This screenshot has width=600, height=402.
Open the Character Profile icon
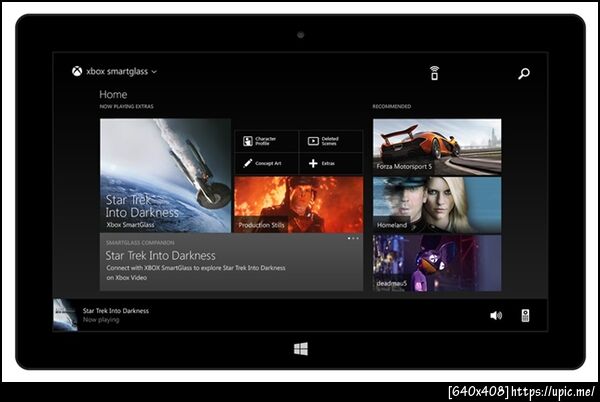pos(248,141)
